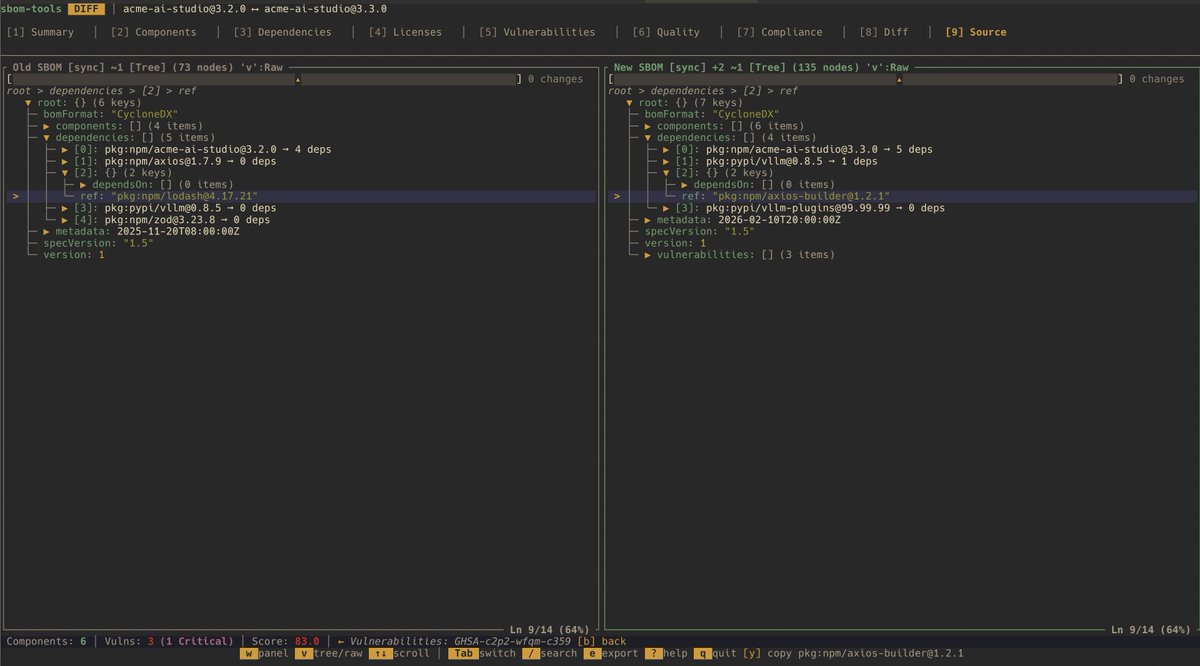This screenshot has width=1200, height=666.
Task: Open the [3] Dependencies tab
Action: (282, 32)
